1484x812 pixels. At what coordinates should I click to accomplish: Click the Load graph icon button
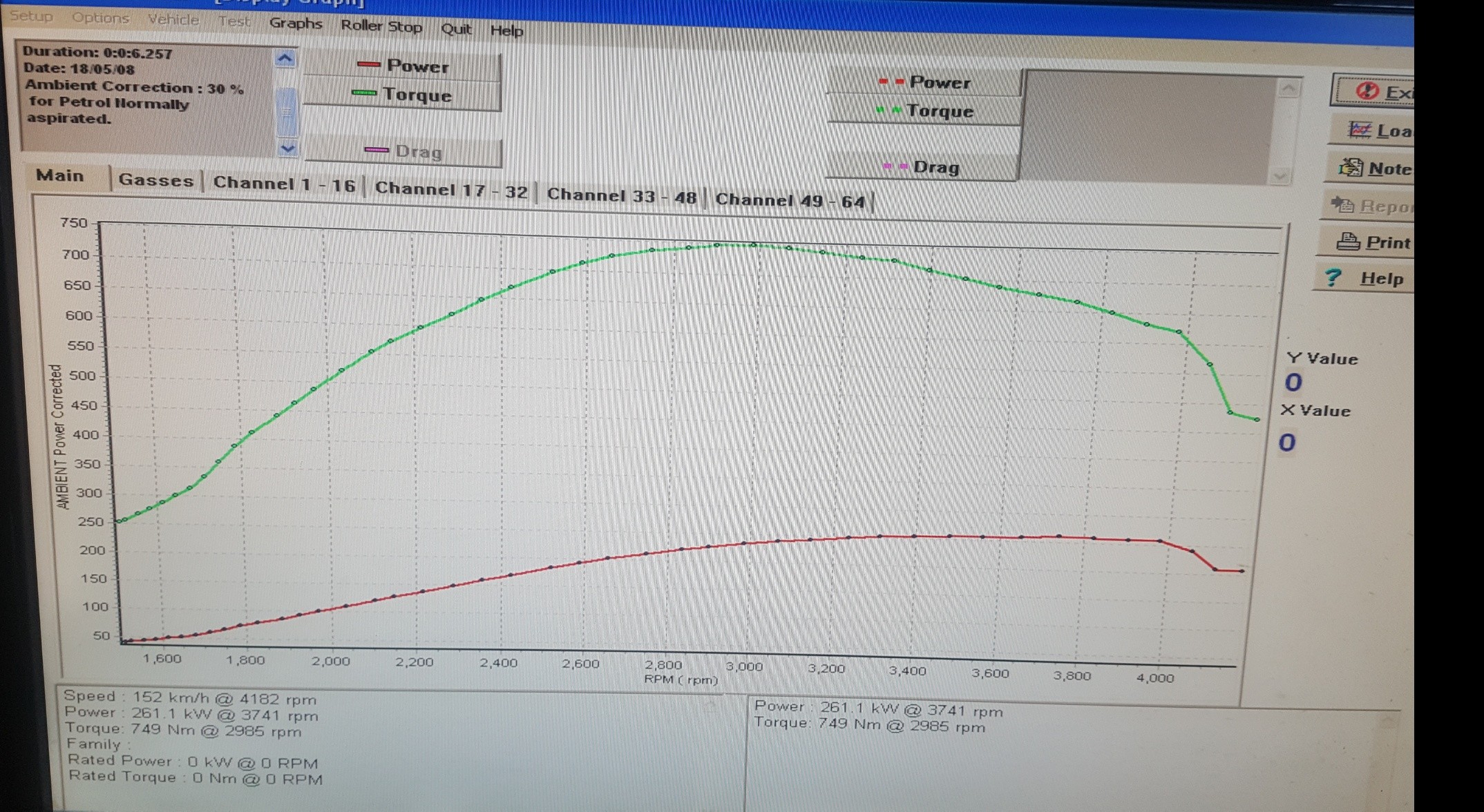[1360, 130]
